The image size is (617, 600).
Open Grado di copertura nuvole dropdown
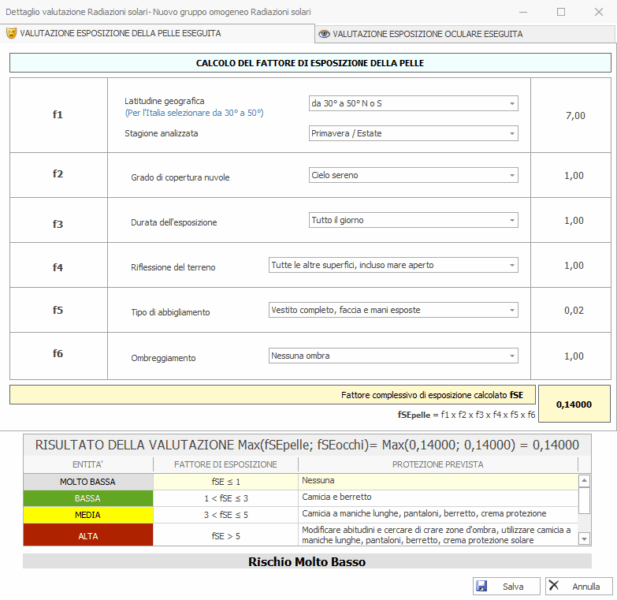[413, 175]
